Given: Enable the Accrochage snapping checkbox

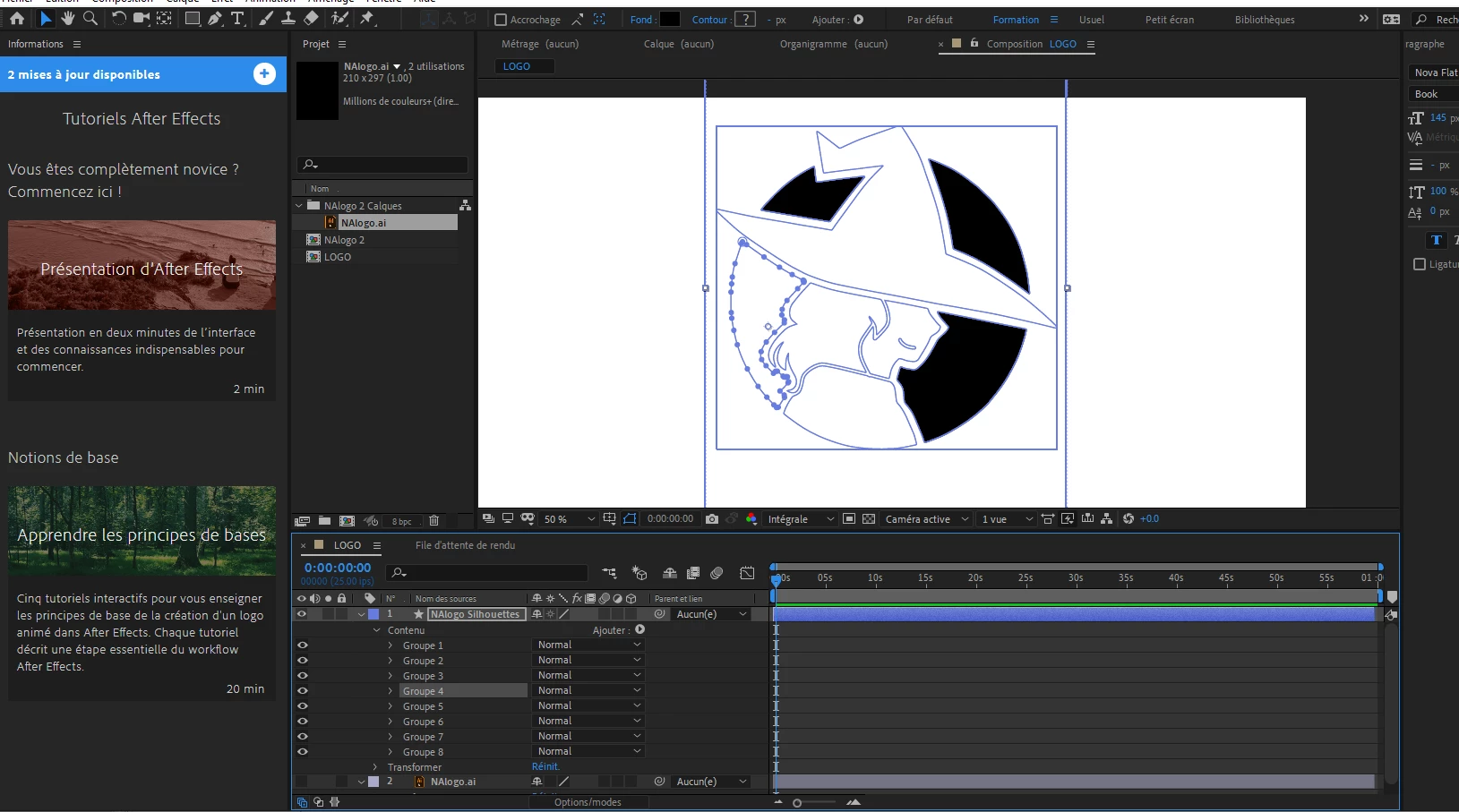Looking at the screenshot, I should (x=501, y=20).
